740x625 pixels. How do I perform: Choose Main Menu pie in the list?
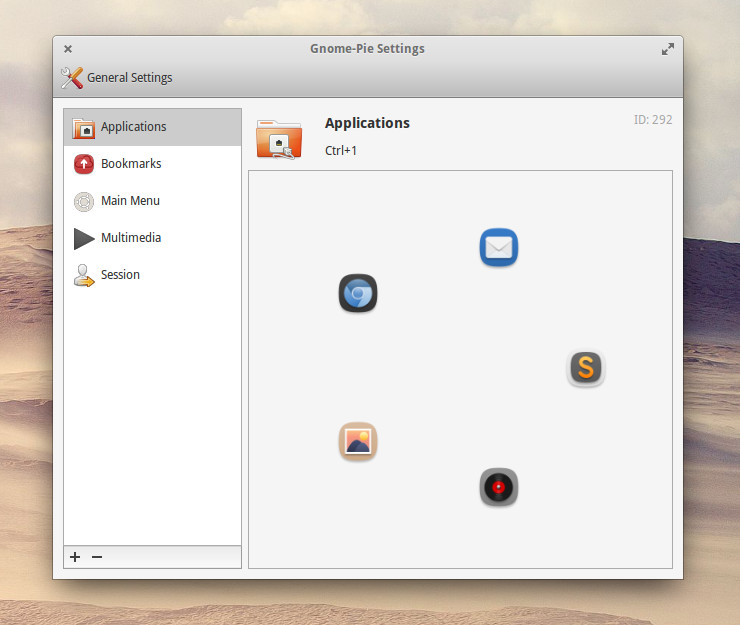point(152,201)
